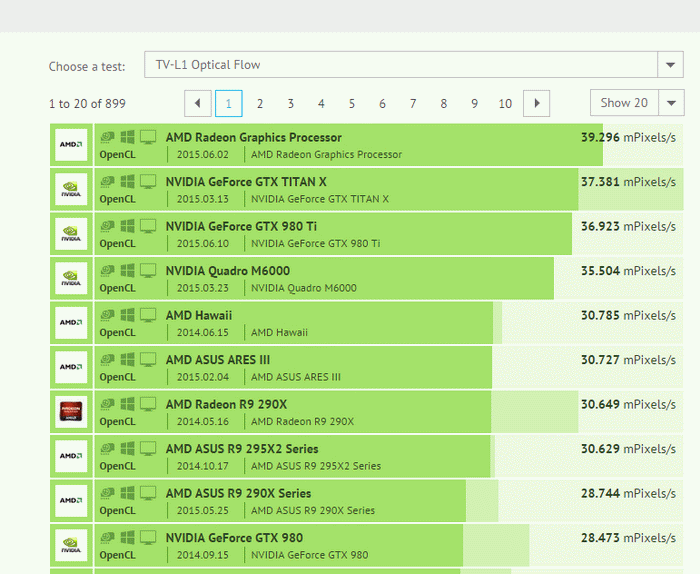Image resolution: width=700 pixels, height=574 pixels.
Task: Open AMD Radeon R9 290X result title
Action: click(x=226, y=404)
